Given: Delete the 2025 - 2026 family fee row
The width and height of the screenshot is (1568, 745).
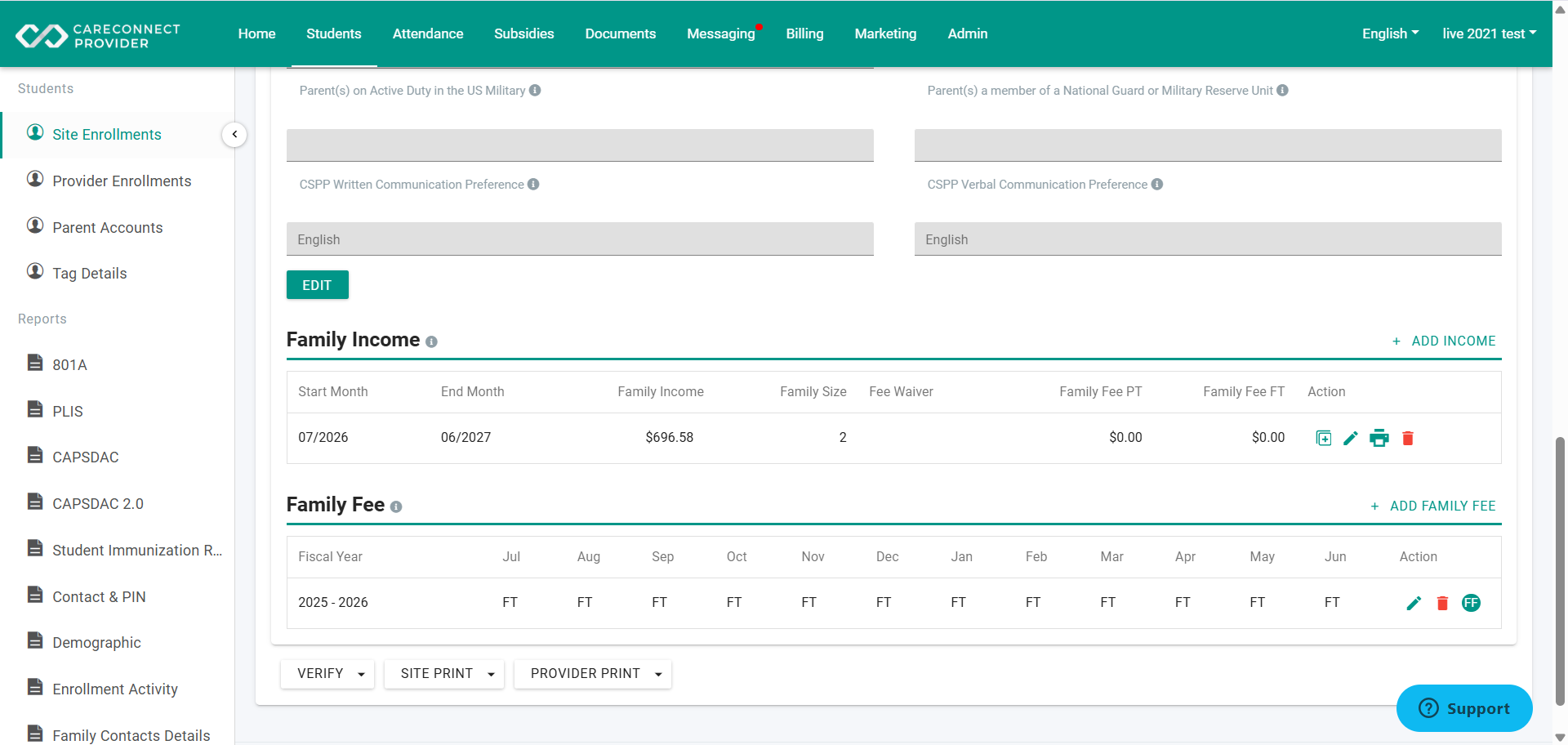Looking at the screenshot, I should (1442, 604).
